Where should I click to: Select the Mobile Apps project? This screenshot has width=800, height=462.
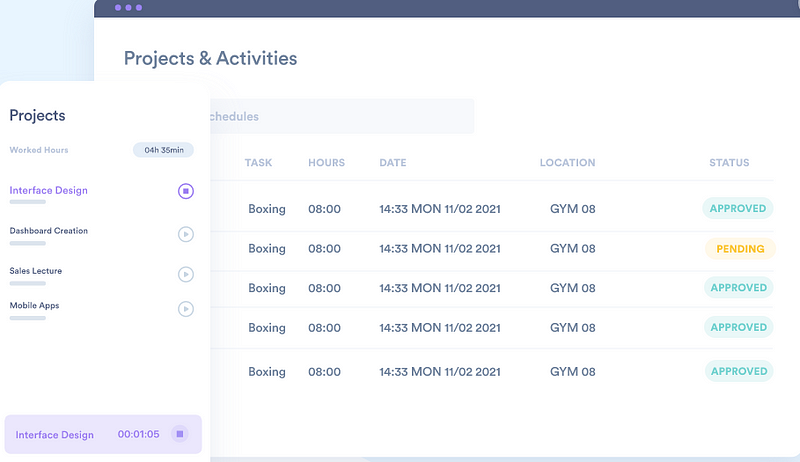[x=35, y=306]
